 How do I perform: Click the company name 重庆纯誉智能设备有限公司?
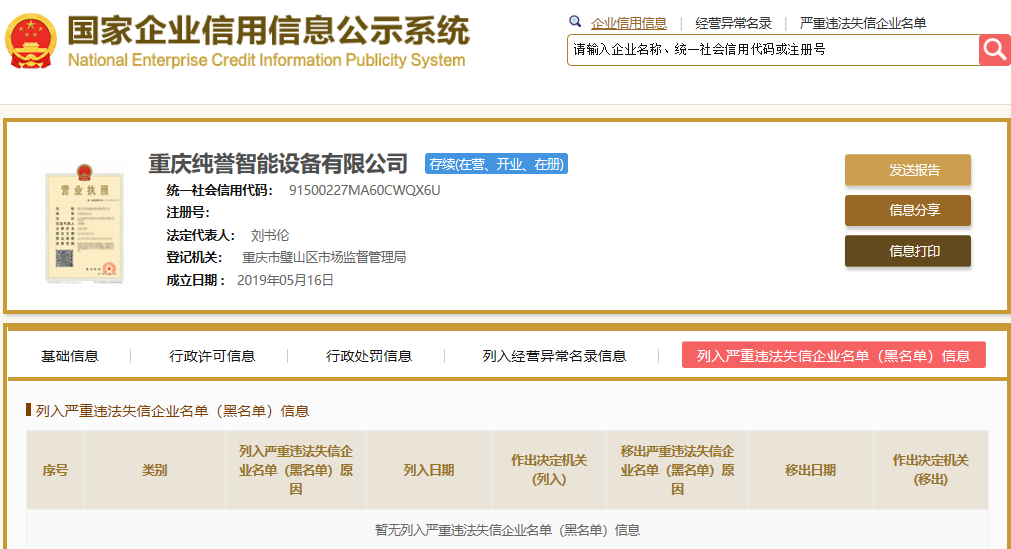[278, 164]
